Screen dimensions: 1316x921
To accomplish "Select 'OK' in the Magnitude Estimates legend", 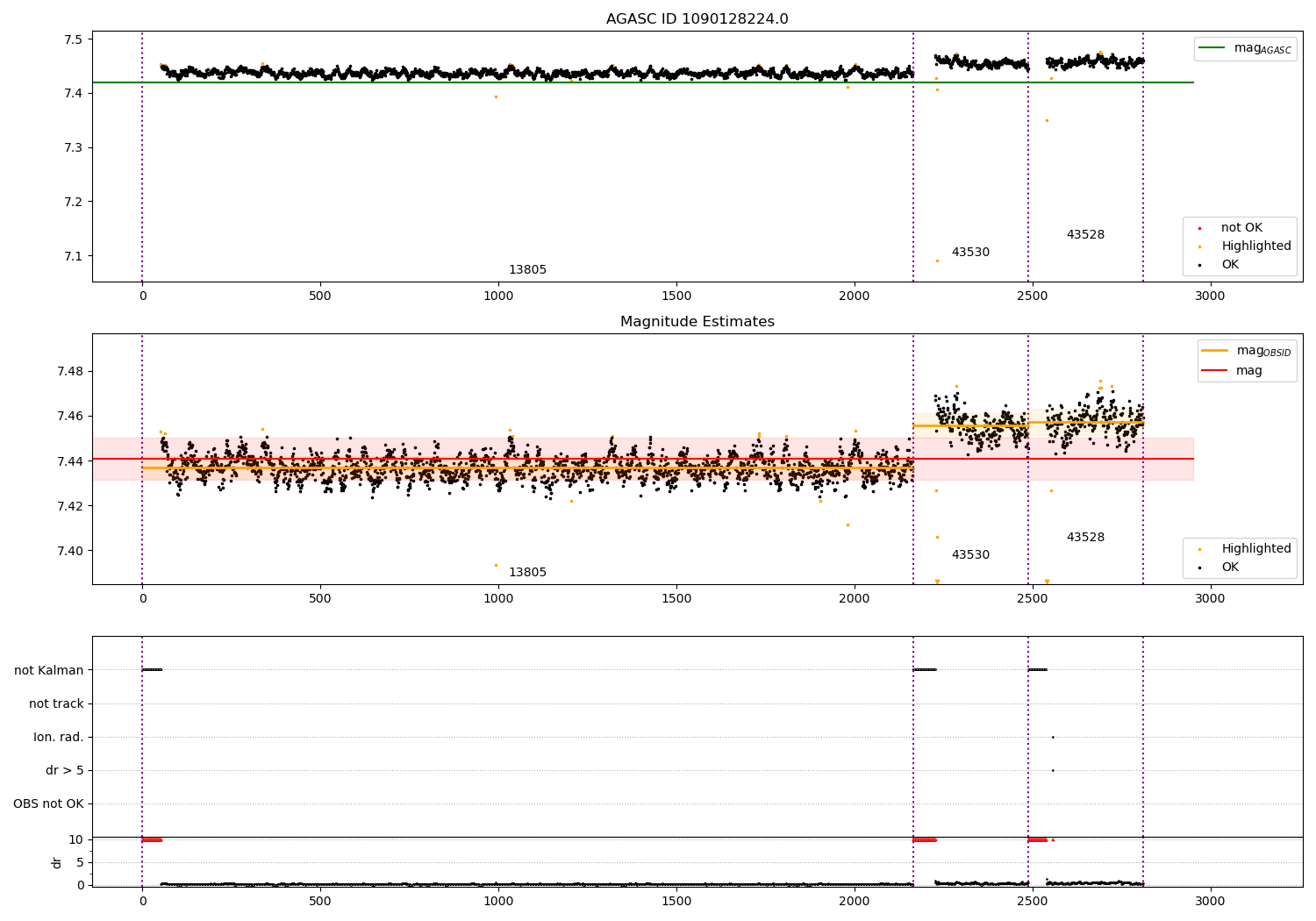I will (x=1230, y=568).
